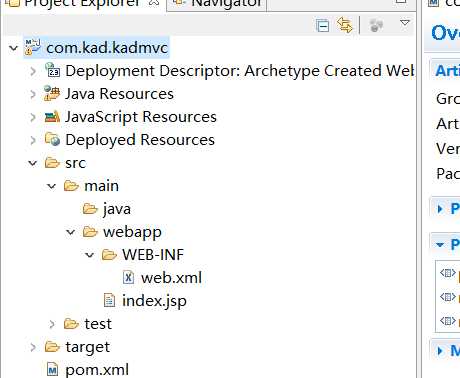
Task: Click the com.kad.kadmvc Maven project icon
Action: 32,47
